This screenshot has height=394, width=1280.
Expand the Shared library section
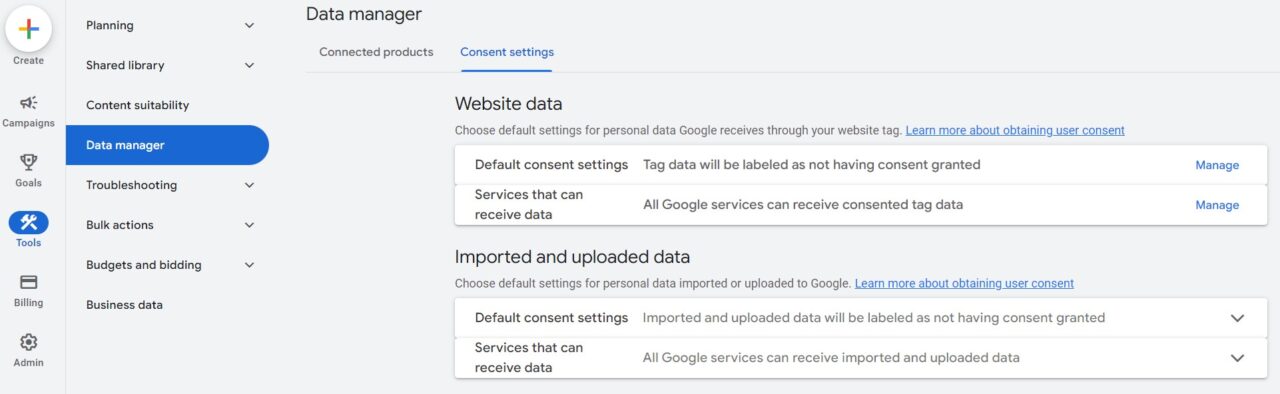tap(250, 65)
